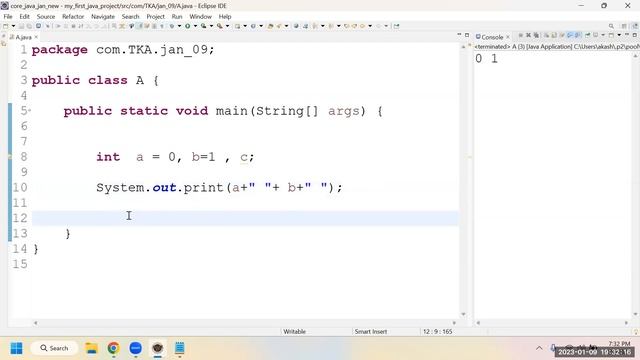Minimize the editor area
Image resolution: width=640 pixels, height=360 pixels.
pos(459,35)
